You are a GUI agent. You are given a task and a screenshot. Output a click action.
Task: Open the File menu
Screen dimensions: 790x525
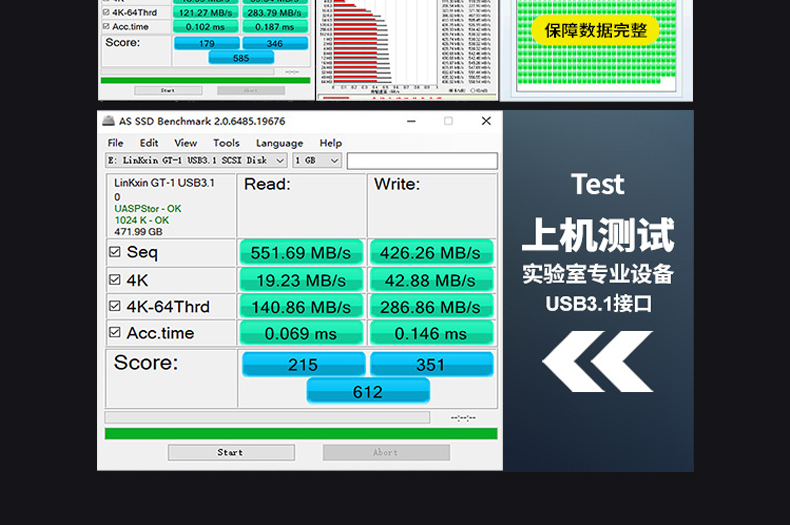pyautogui.click(x=115, y=143)
